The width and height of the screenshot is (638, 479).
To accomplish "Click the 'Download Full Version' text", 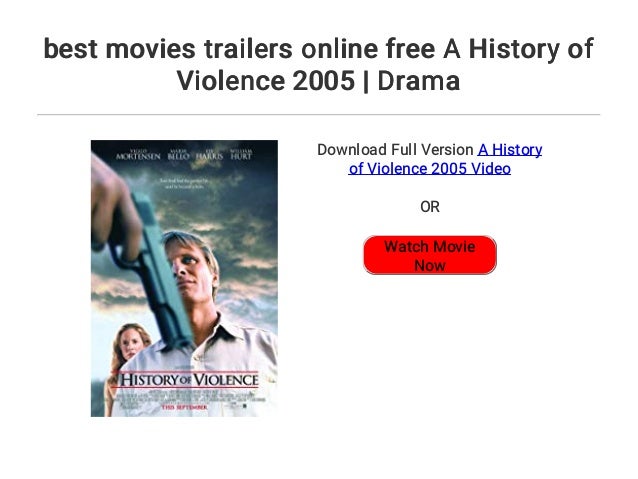I will pos(395,150).
